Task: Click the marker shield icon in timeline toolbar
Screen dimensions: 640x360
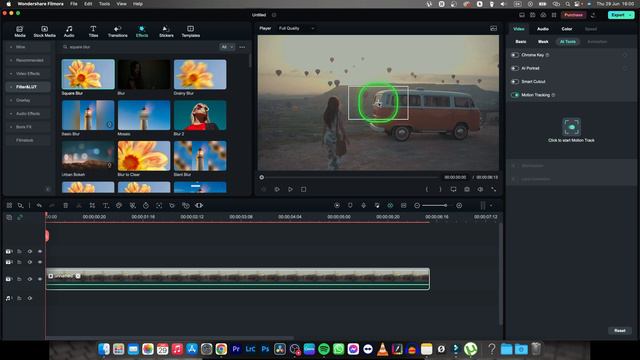Action: 350,205
